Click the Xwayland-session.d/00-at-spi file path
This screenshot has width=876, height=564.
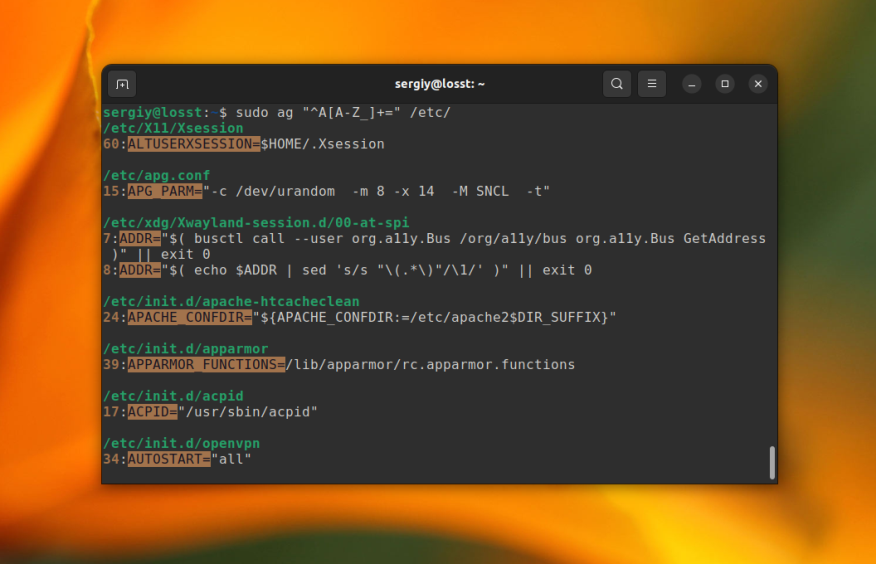(256, 222)
